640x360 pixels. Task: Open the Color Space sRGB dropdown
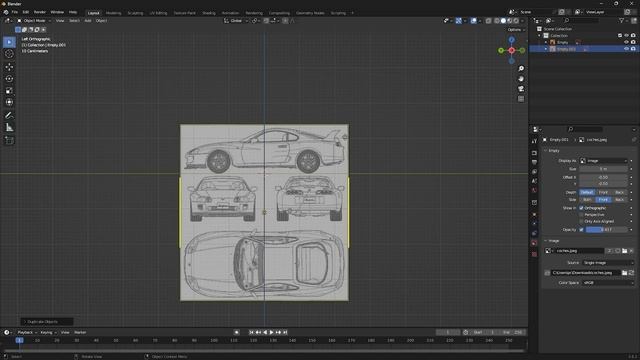[608, 282]
